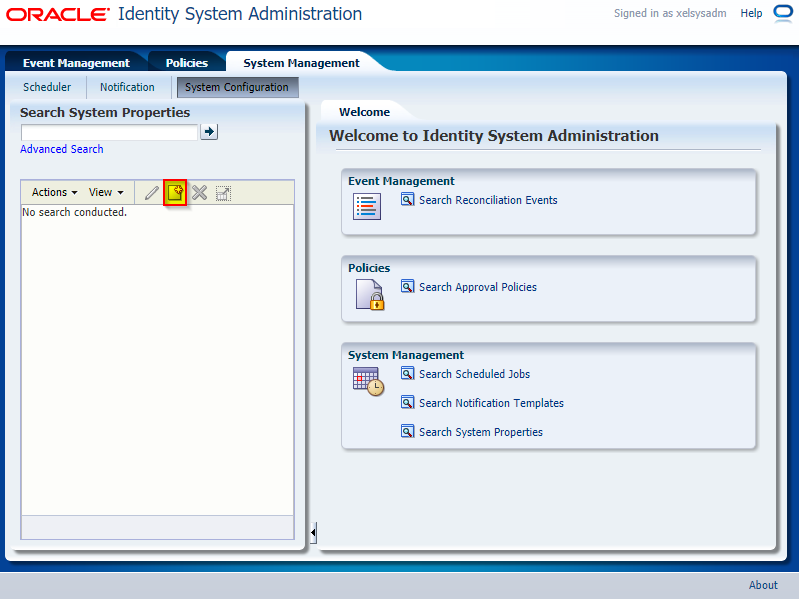Select the System Management tab
Viewport: 799px width, 599px height.
point(301,63)
